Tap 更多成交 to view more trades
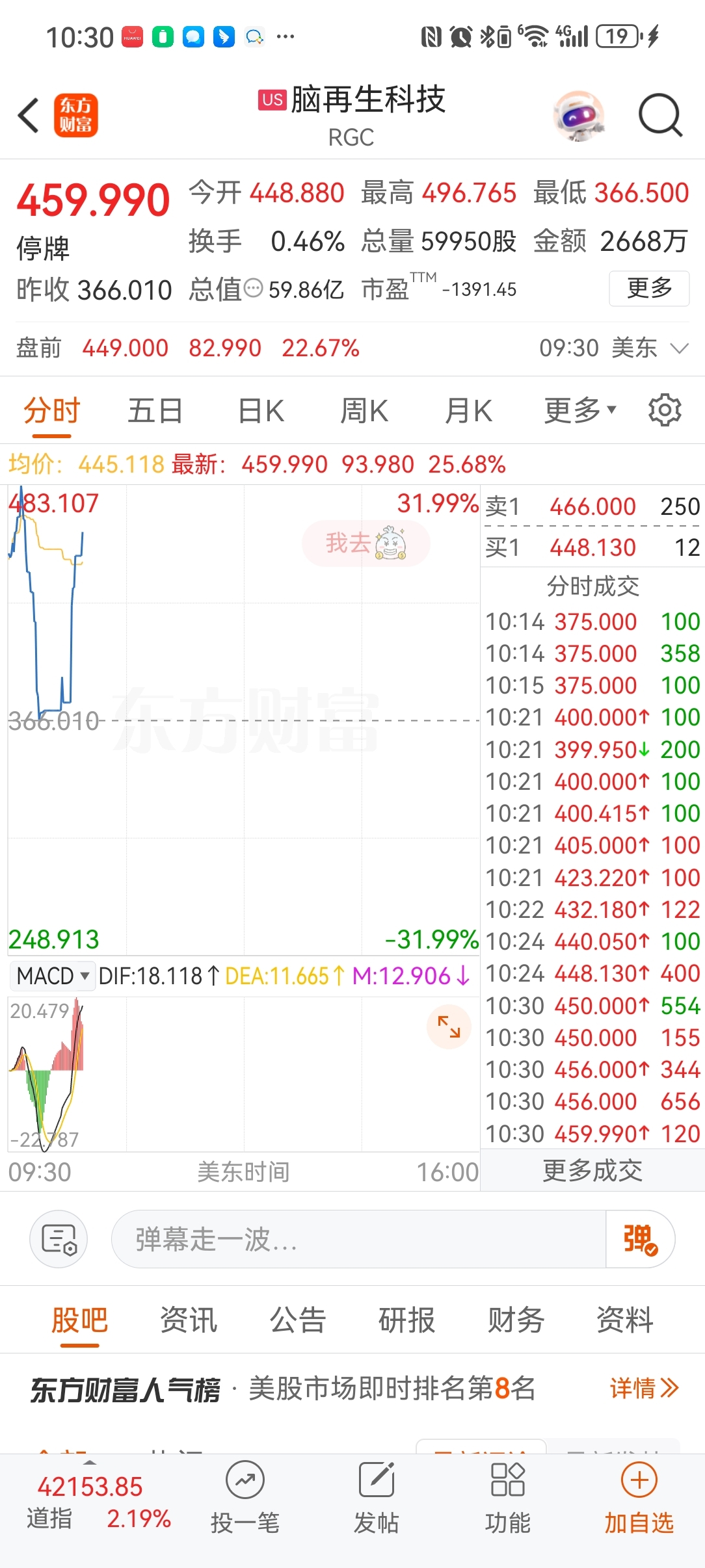This screenshot has height=1568, width=705. tap(592, 1171)
